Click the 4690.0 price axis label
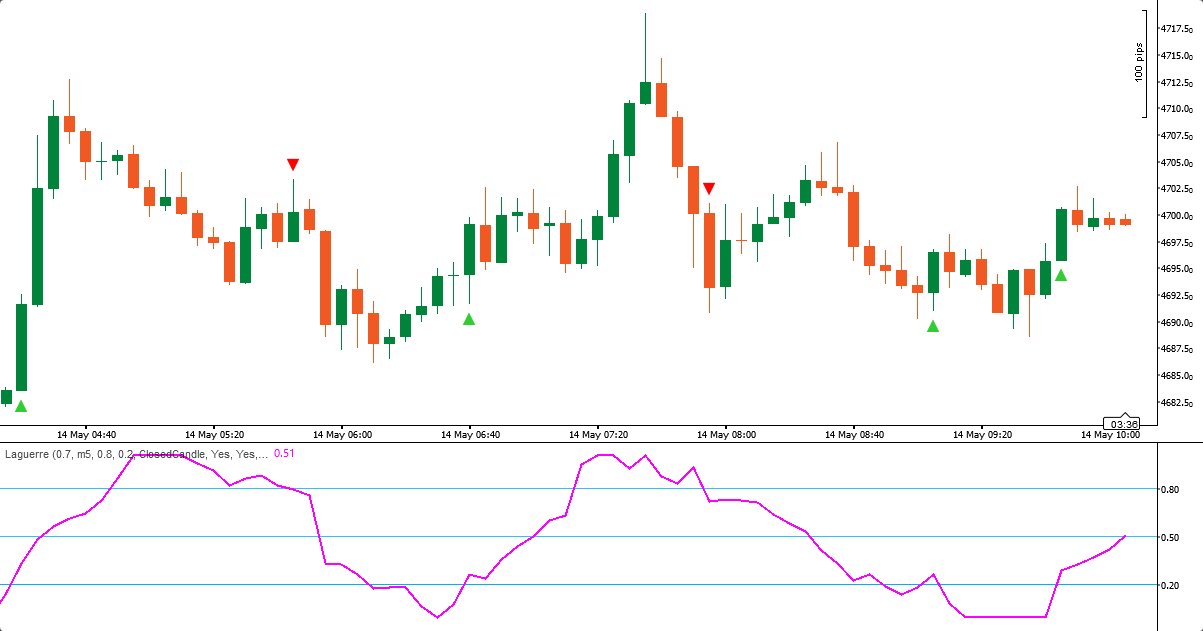 pyautogui.click(x=1176, y=323)
